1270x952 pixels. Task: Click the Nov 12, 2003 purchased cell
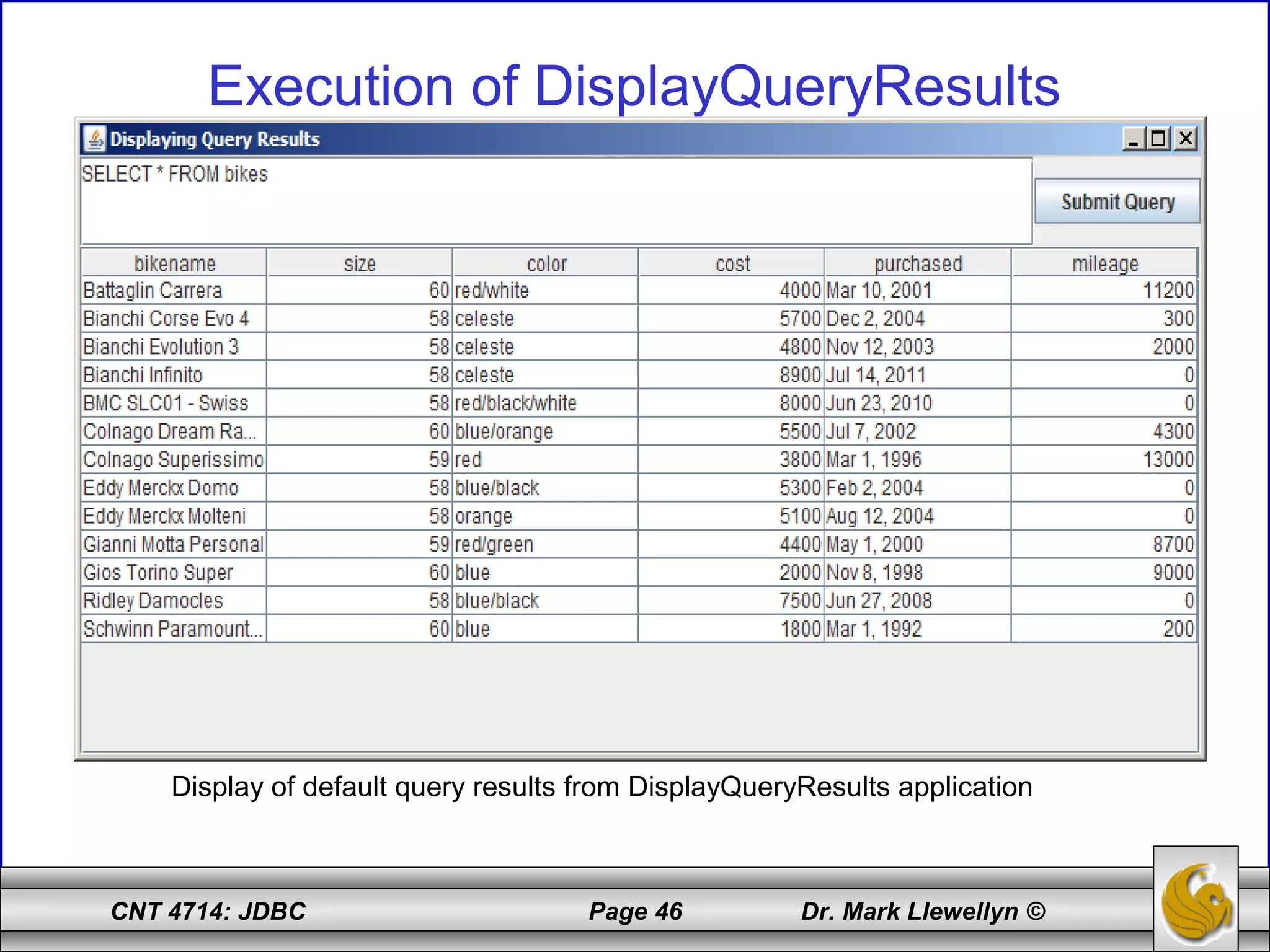tap(918, 346)
